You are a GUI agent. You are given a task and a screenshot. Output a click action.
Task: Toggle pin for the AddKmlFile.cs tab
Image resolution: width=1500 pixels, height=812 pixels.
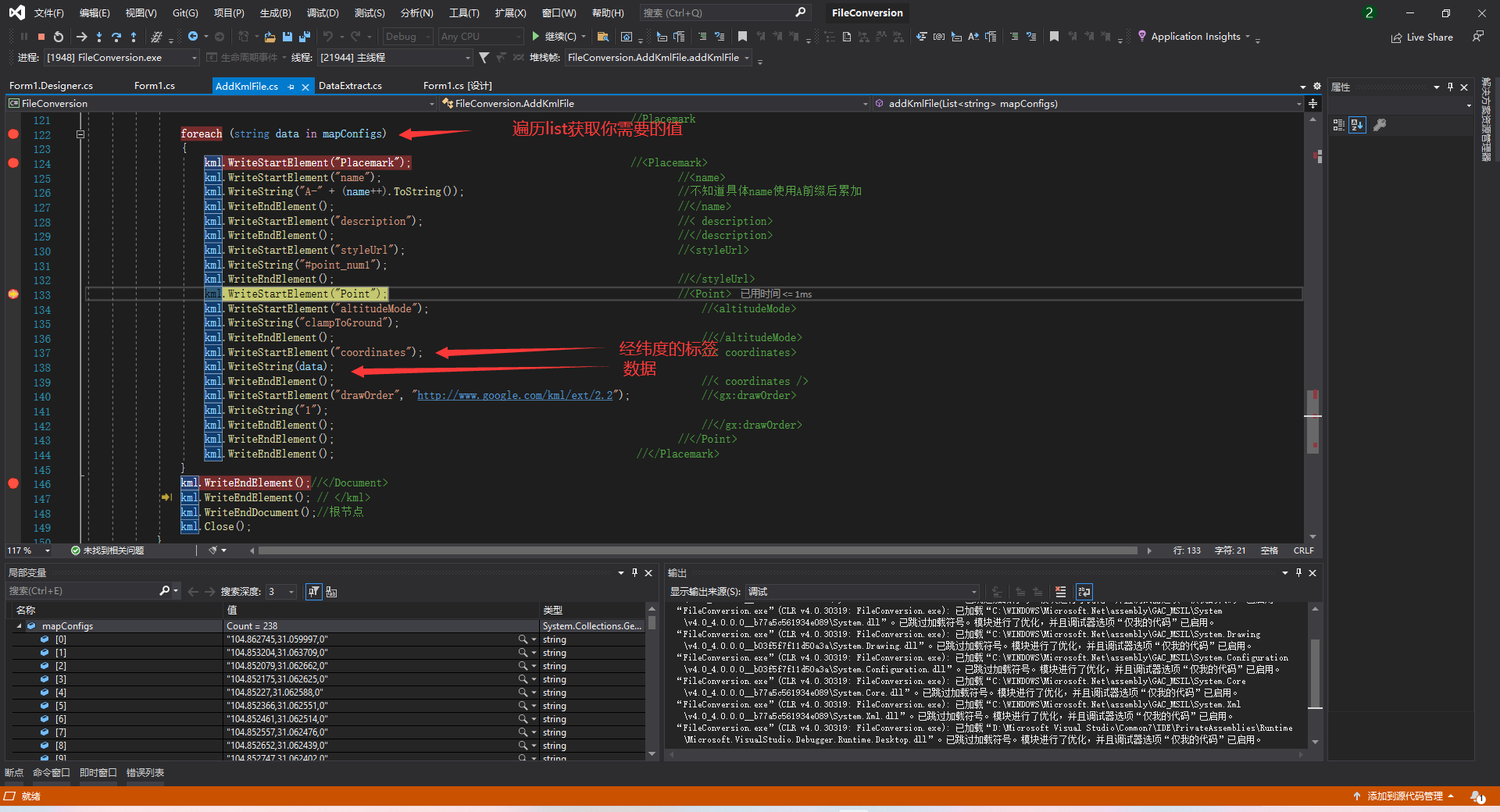click(x=291, y=87)
